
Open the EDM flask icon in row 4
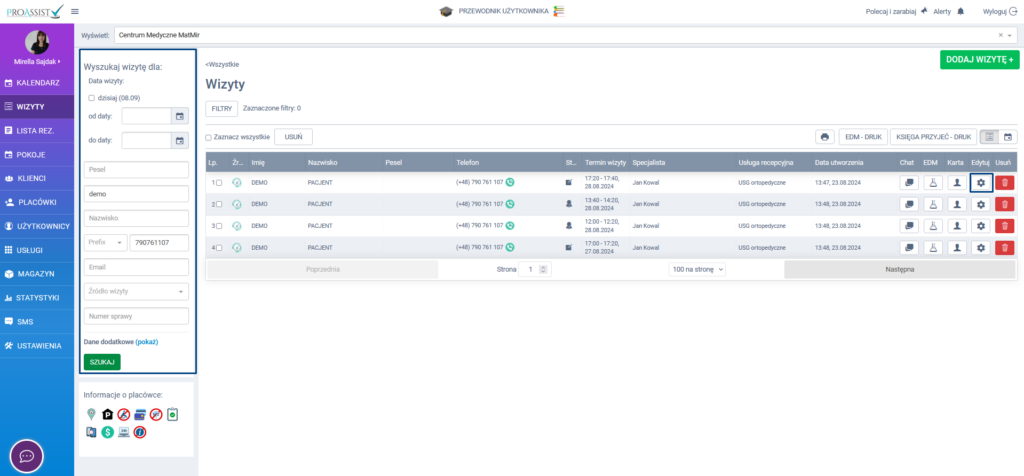pos(932,247)
